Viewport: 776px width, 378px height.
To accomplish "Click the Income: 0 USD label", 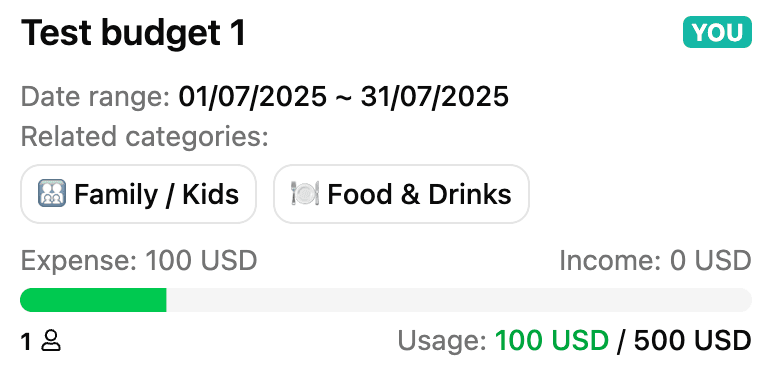I will [655, 261].
